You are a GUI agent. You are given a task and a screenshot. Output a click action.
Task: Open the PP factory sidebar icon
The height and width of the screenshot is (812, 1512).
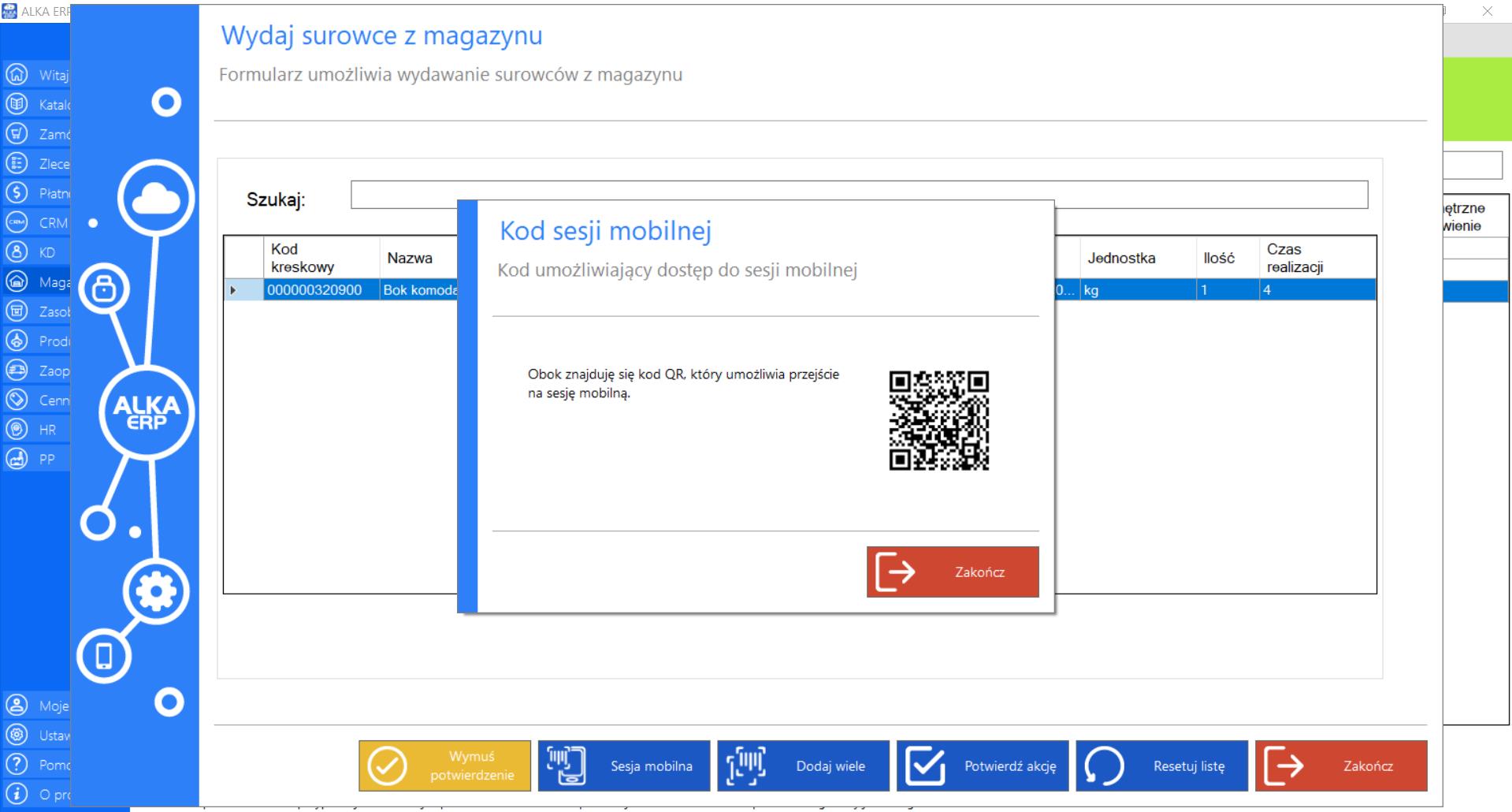17,459
